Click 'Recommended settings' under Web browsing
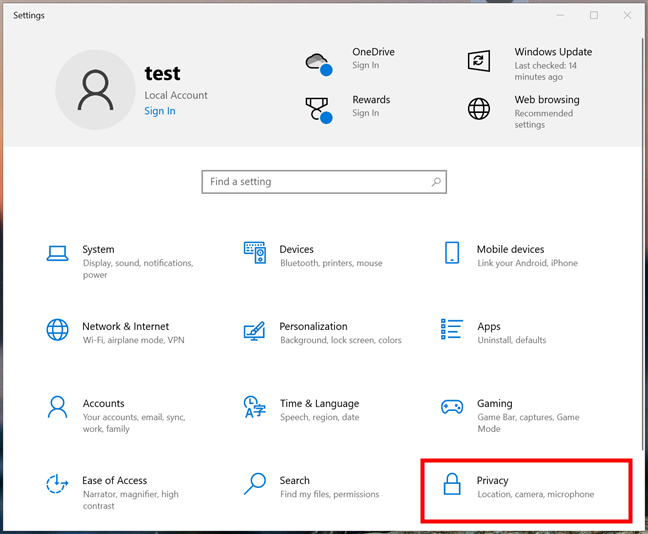This screenshot has height=534, width=648. [x=543, y=119]
